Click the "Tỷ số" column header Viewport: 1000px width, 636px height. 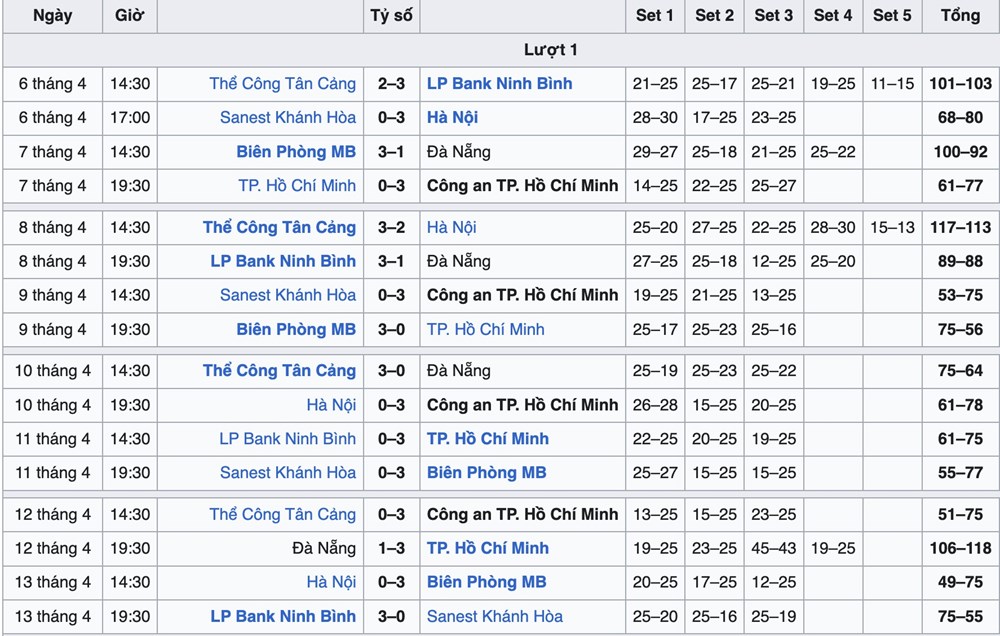click(392, 16)
